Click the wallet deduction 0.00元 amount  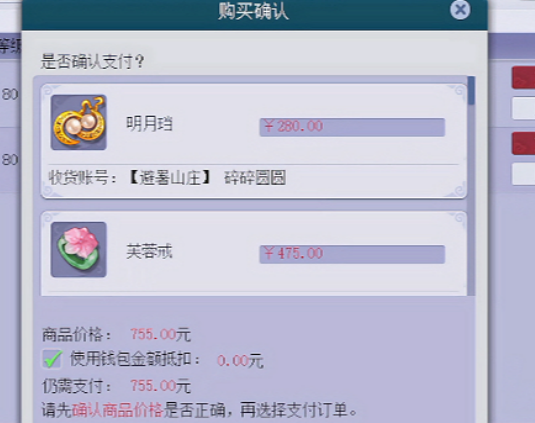240,361
